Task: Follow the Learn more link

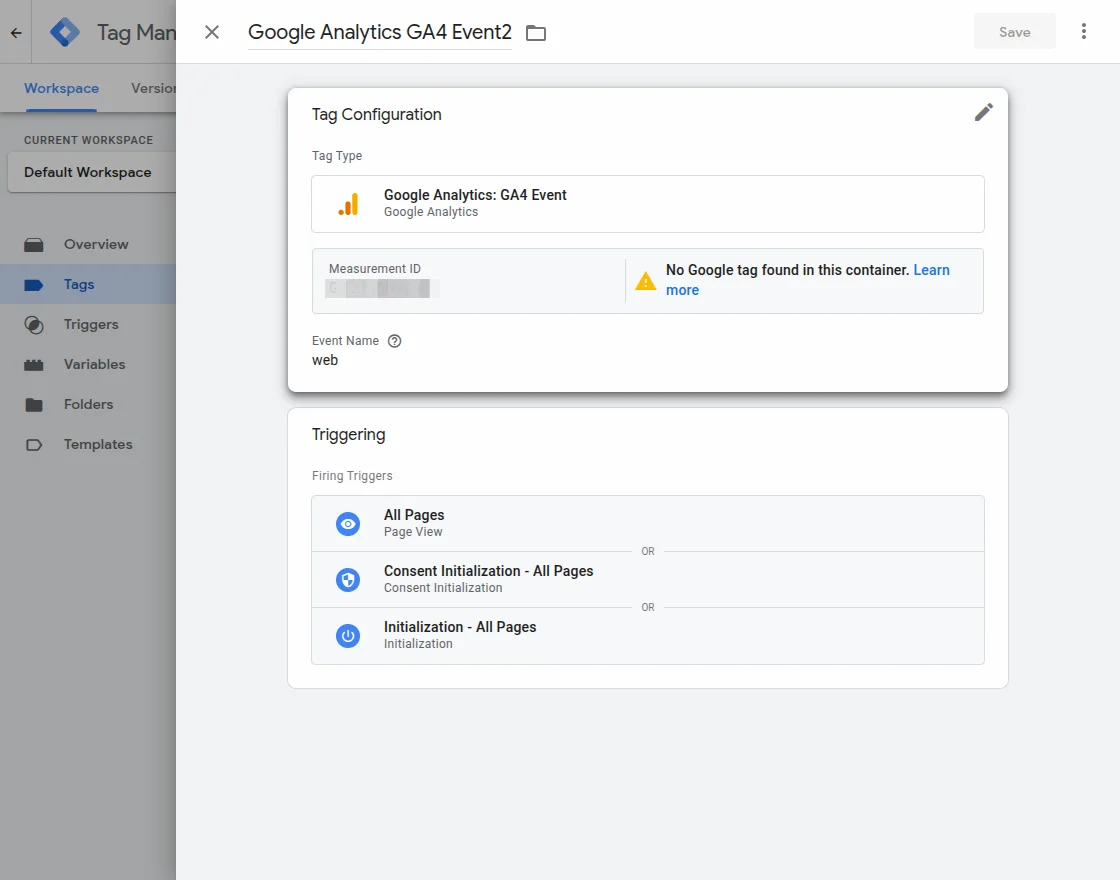Action: [x=931, y=270]
